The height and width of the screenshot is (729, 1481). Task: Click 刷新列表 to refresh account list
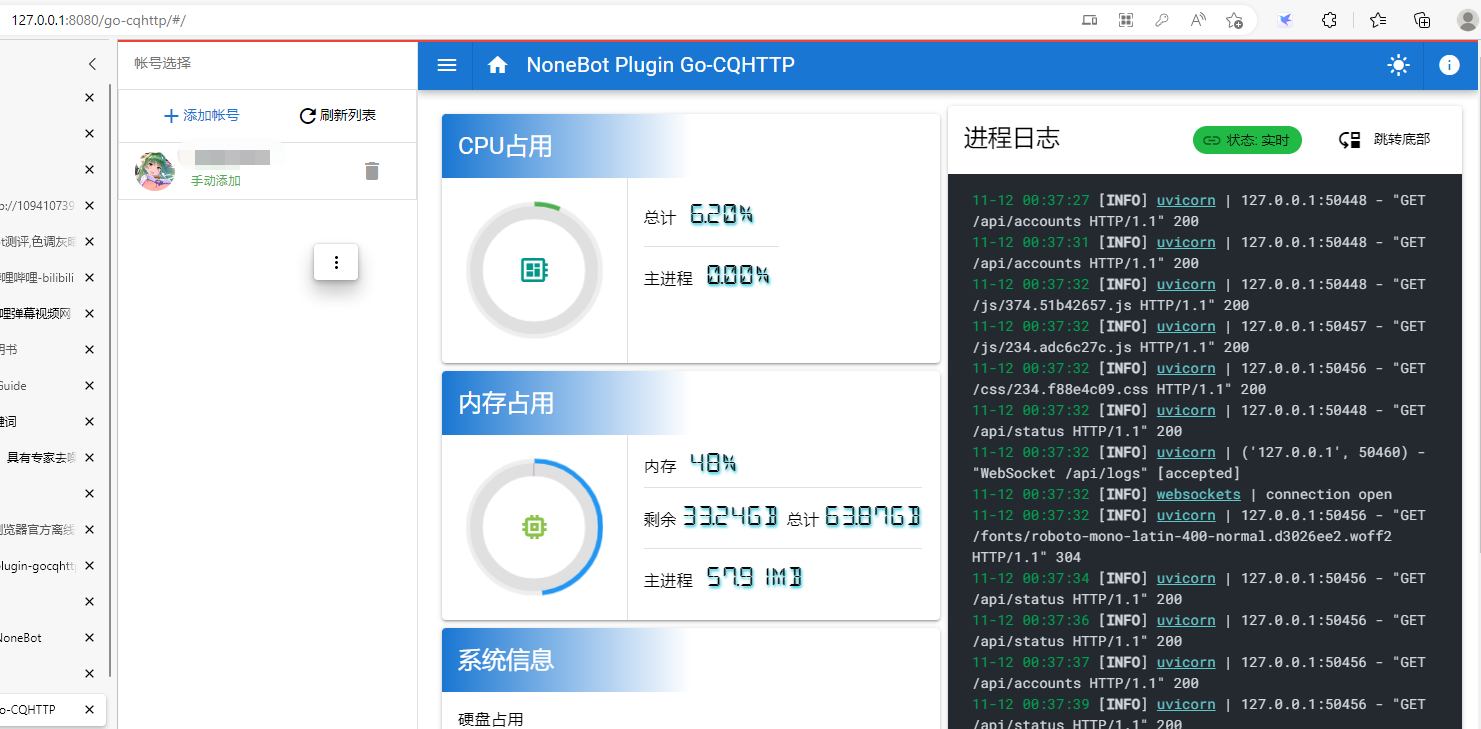pos(338,116)
